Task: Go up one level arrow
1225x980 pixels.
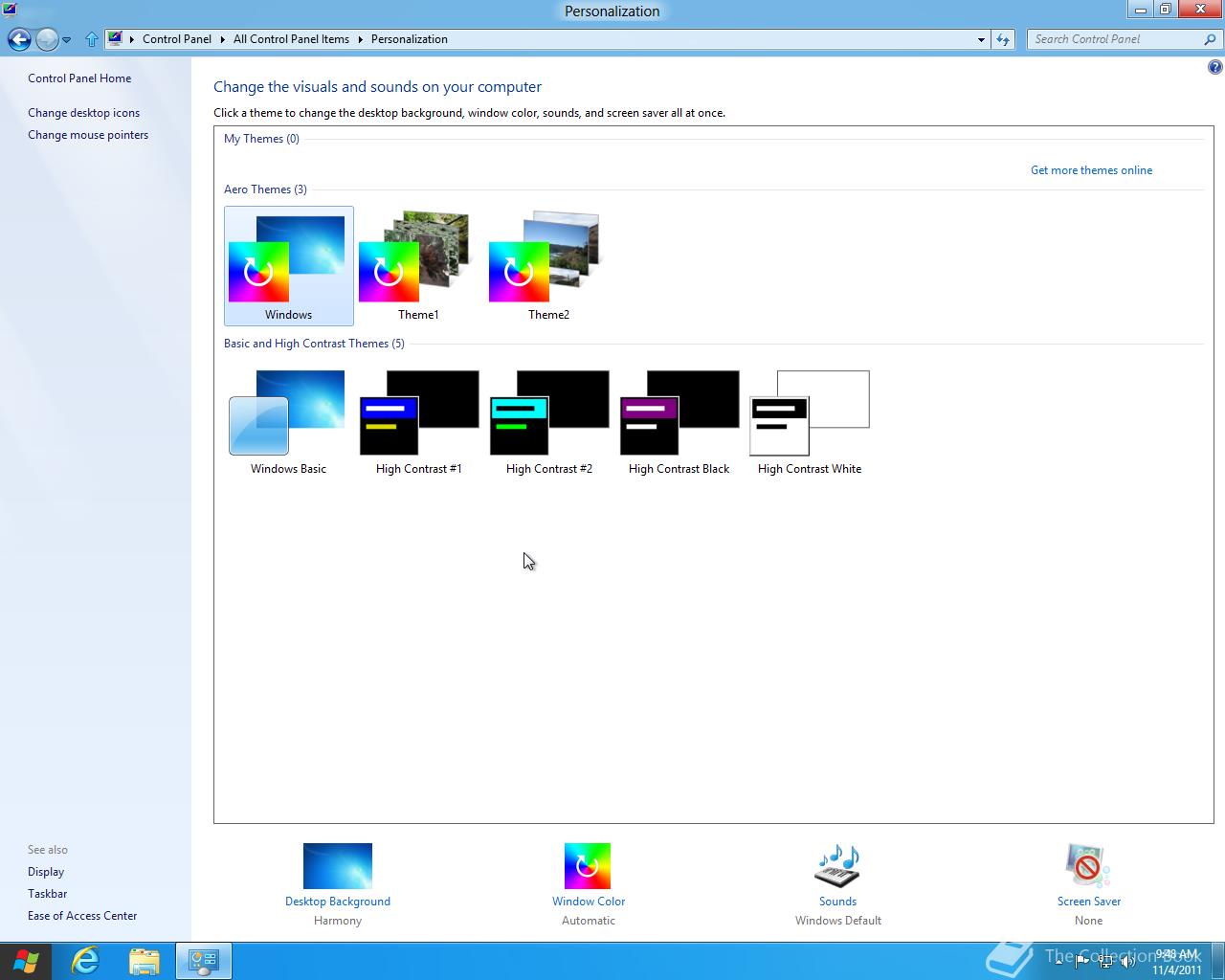Action: (92, 39)
